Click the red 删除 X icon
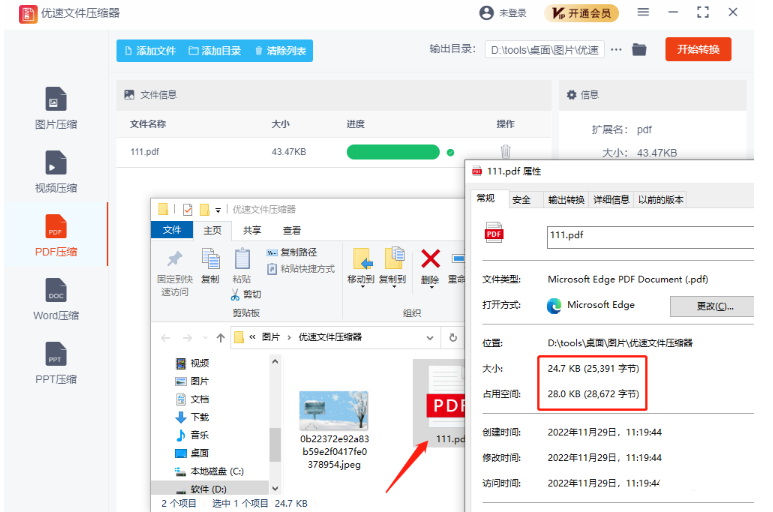The width and height of the screenshot is (773, 512). (430, 259)
